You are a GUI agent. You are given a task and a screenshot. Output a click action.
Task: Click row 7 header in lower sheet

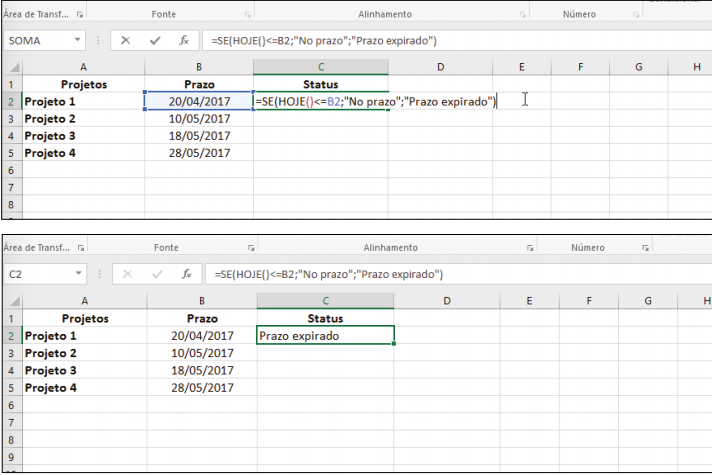coord(10,421)
